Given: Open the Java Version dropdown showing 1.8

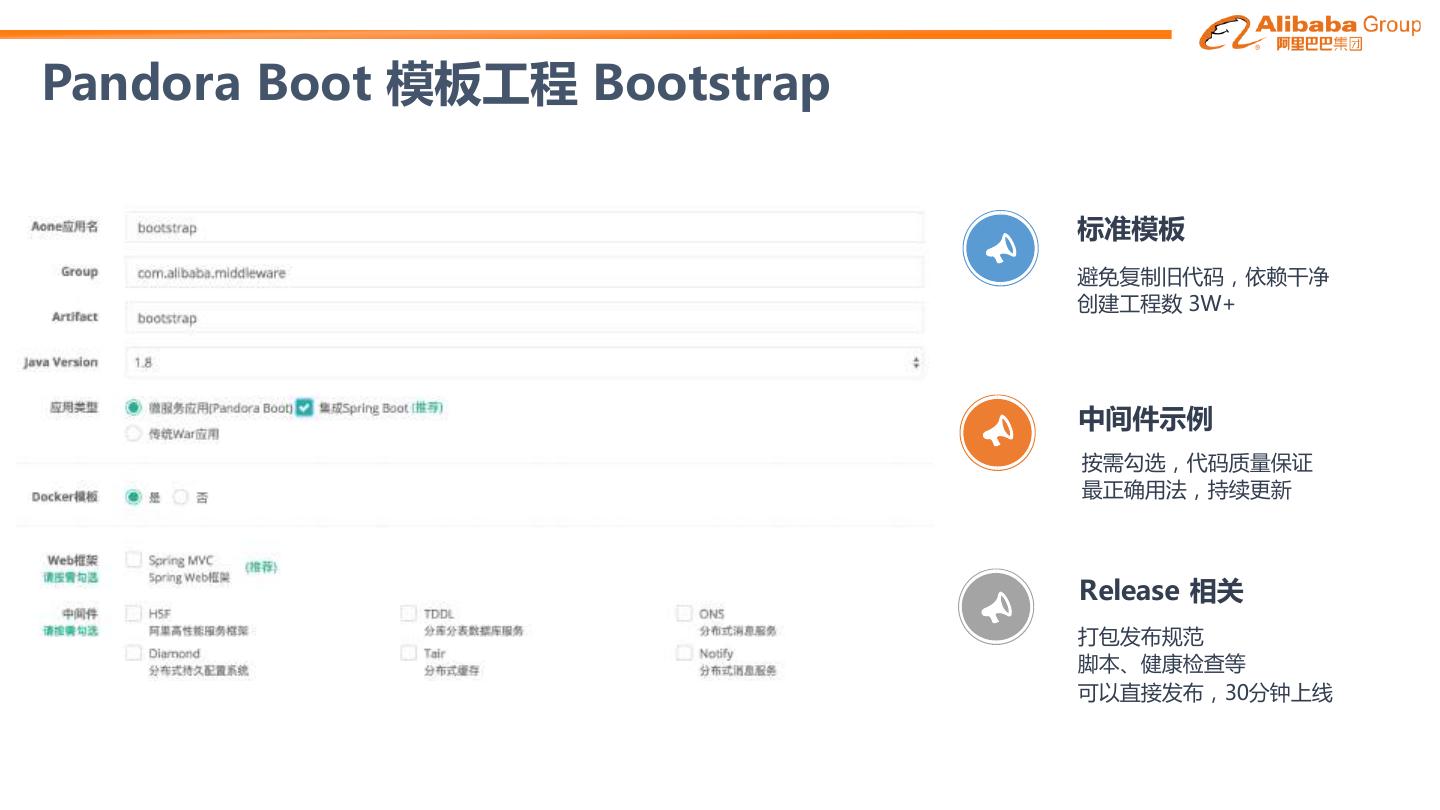Looking at the screenshot, I should pyautogui.click(x=525, y=363).
